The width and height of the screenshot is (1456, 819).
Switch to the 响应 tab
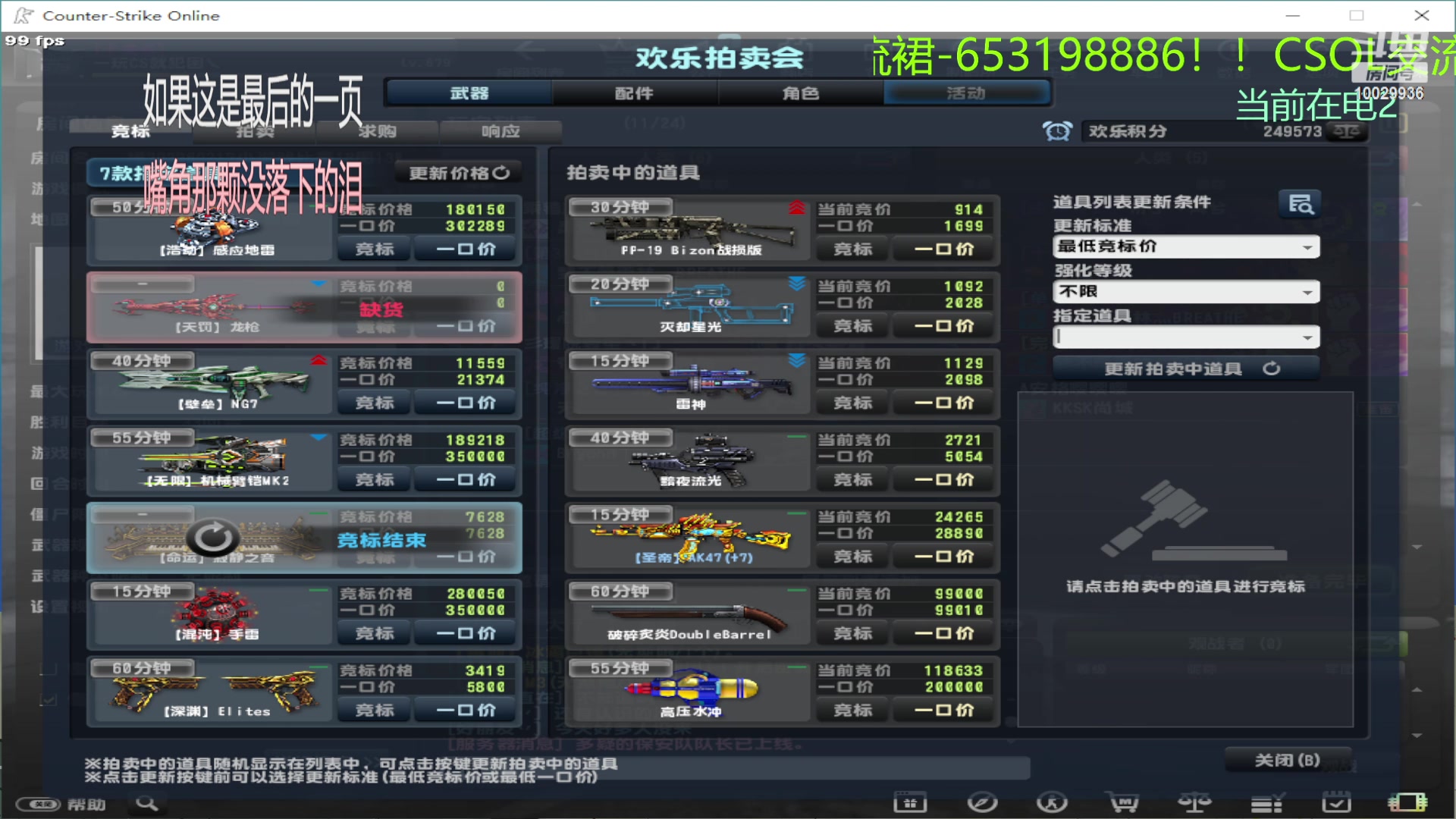pos(500,131)
